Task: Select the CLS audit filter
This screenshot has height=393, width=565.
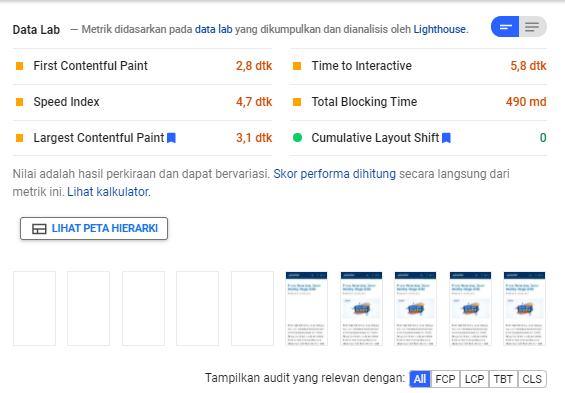Action: pos(532,379)
